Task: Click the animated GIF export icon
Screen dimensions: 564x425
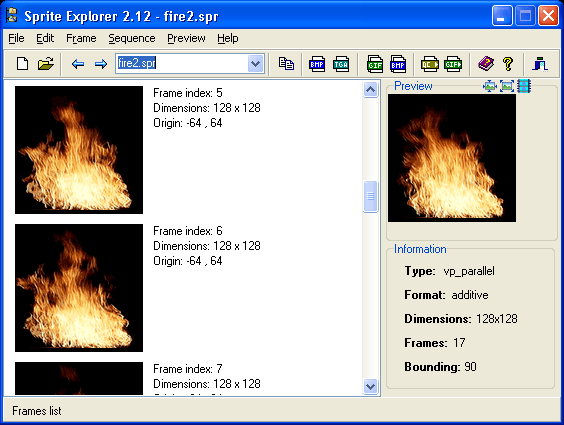Action: [453, 64]
